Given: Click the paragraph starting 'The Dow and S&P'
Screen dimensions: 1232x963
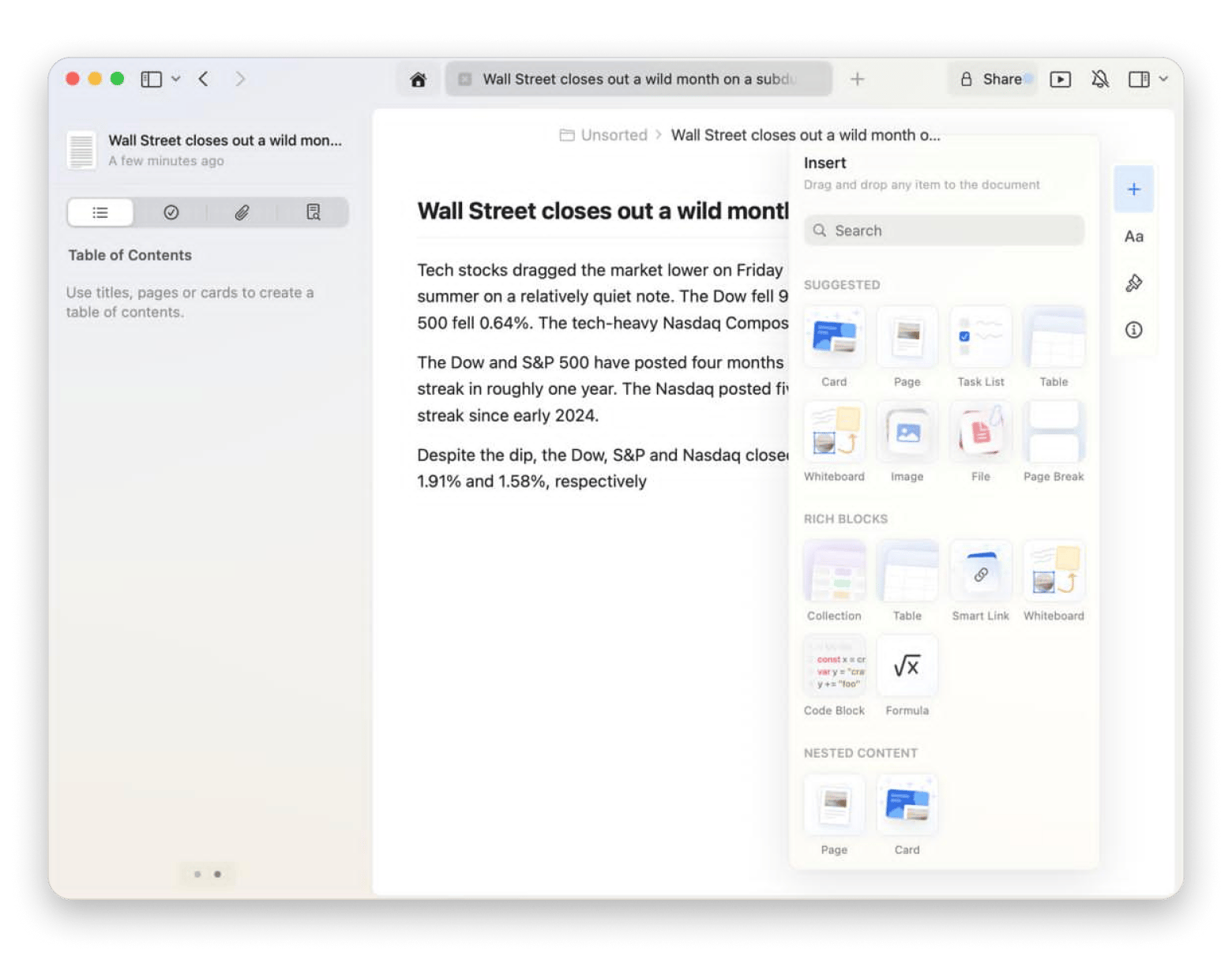Looking at the screenshot, I should (603, 388).
